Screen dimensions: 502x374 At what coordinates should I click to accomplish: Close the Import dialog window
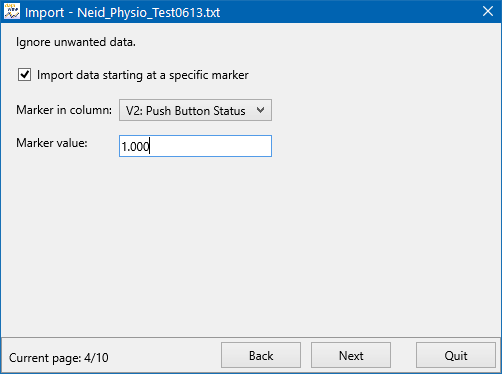click(x=488, y=11)
